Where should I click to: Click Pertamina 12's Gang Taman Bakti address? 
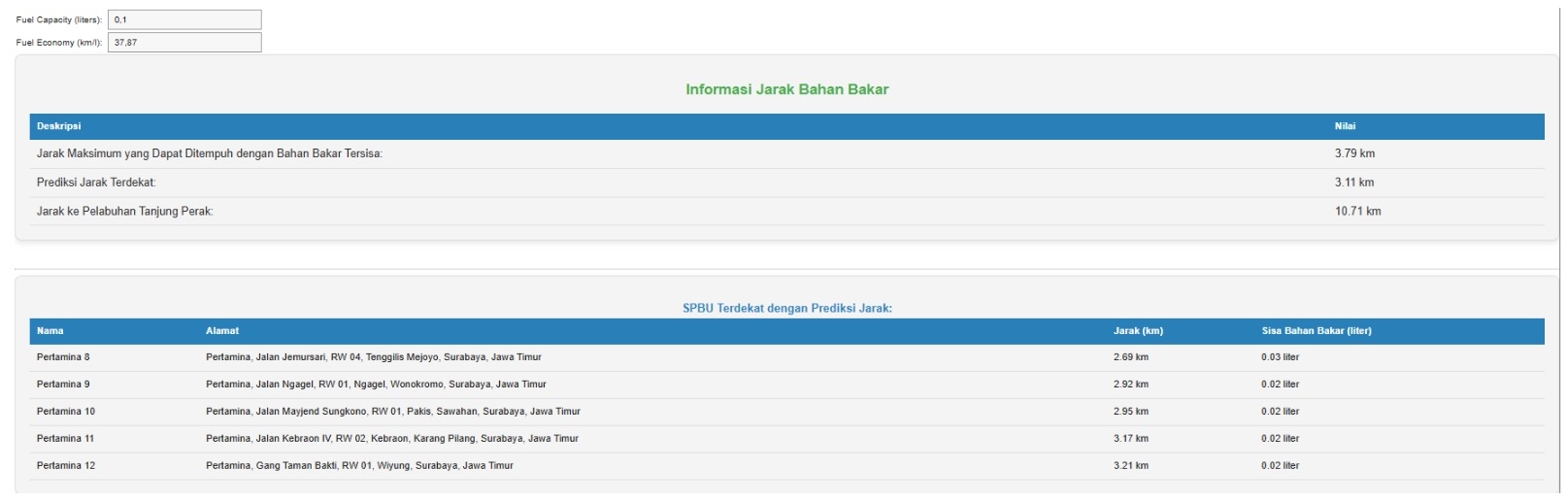pos(359,466)
